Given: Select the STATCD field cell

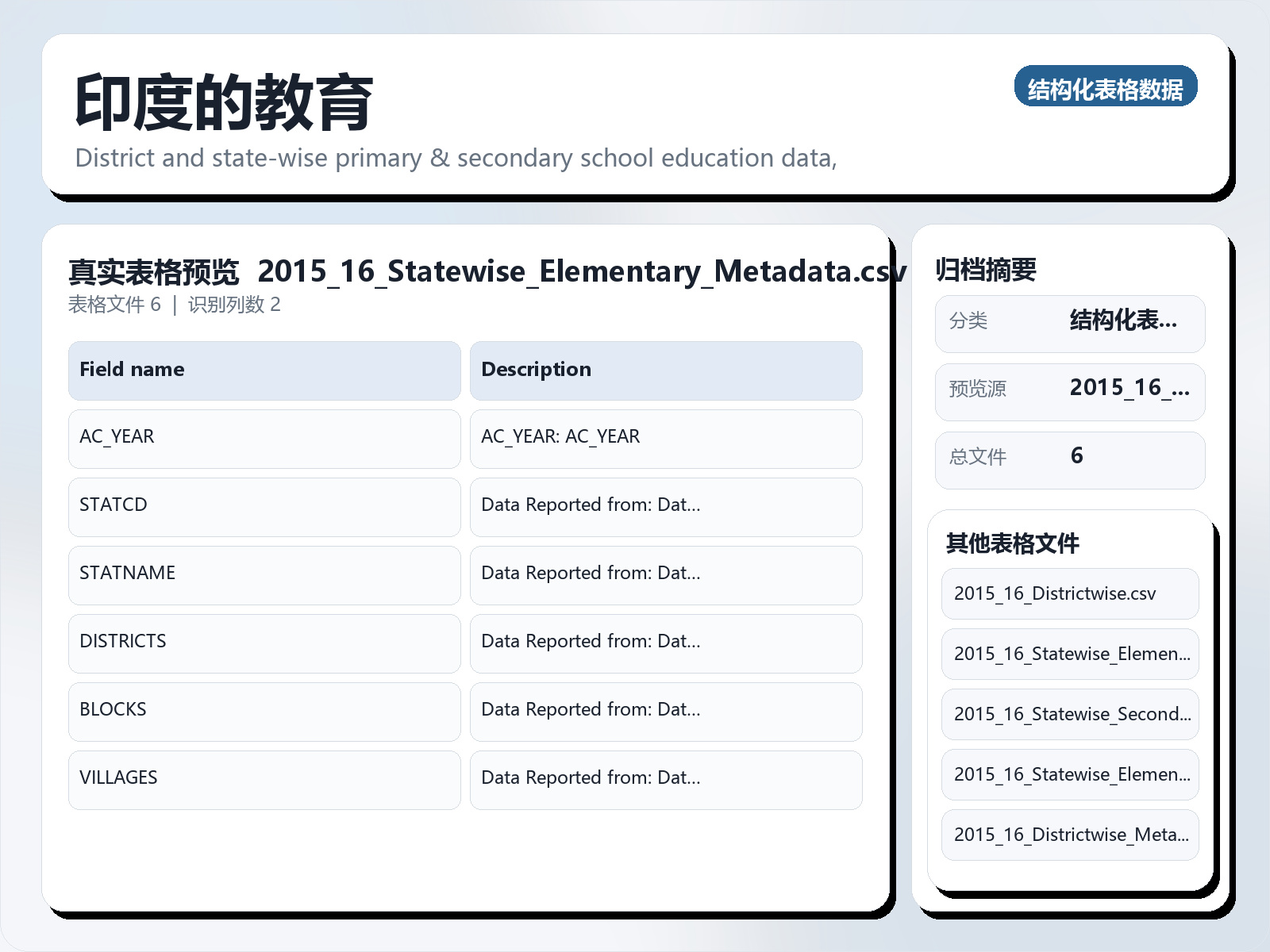Looking at the screenshot, I should pyautogui.click(x=264, y=507).
